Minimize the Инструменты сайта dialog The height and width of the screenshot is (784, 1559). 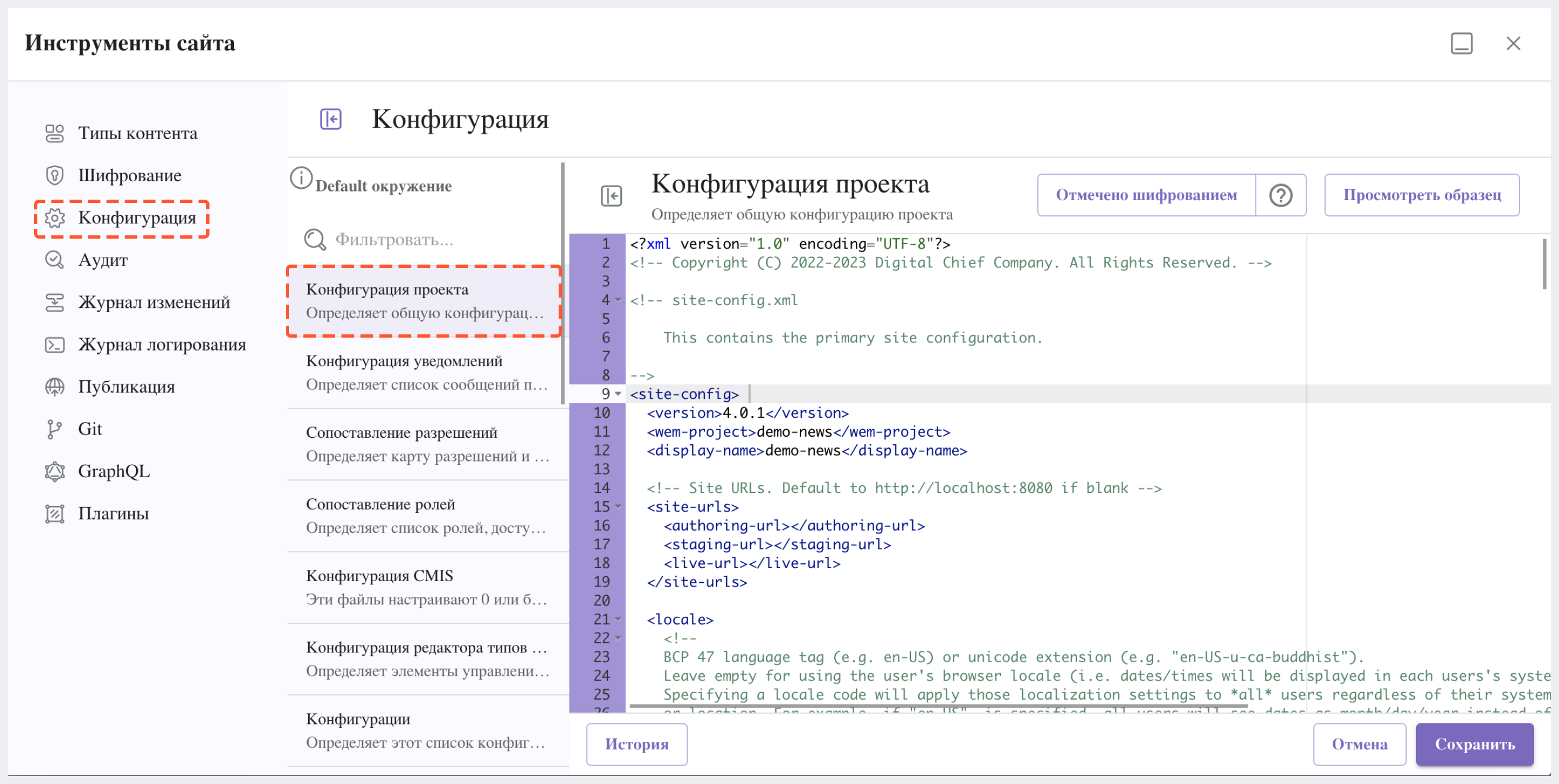[x=1462, y=43]
